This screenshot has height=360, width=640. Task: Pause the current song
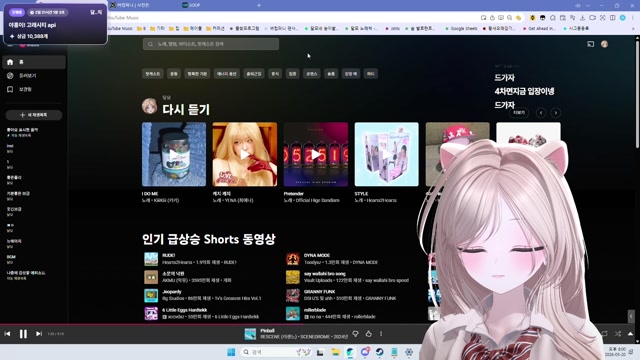(x=23, y=334)
